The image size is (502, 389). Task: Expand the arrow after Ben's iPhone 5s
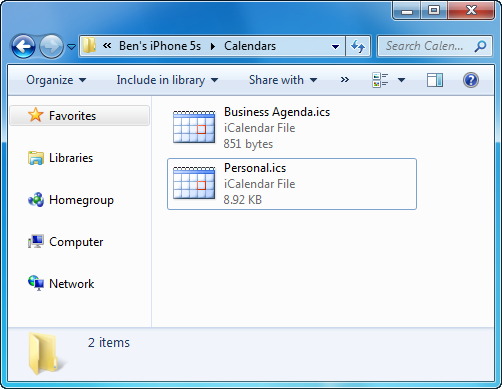click(213, 46)
